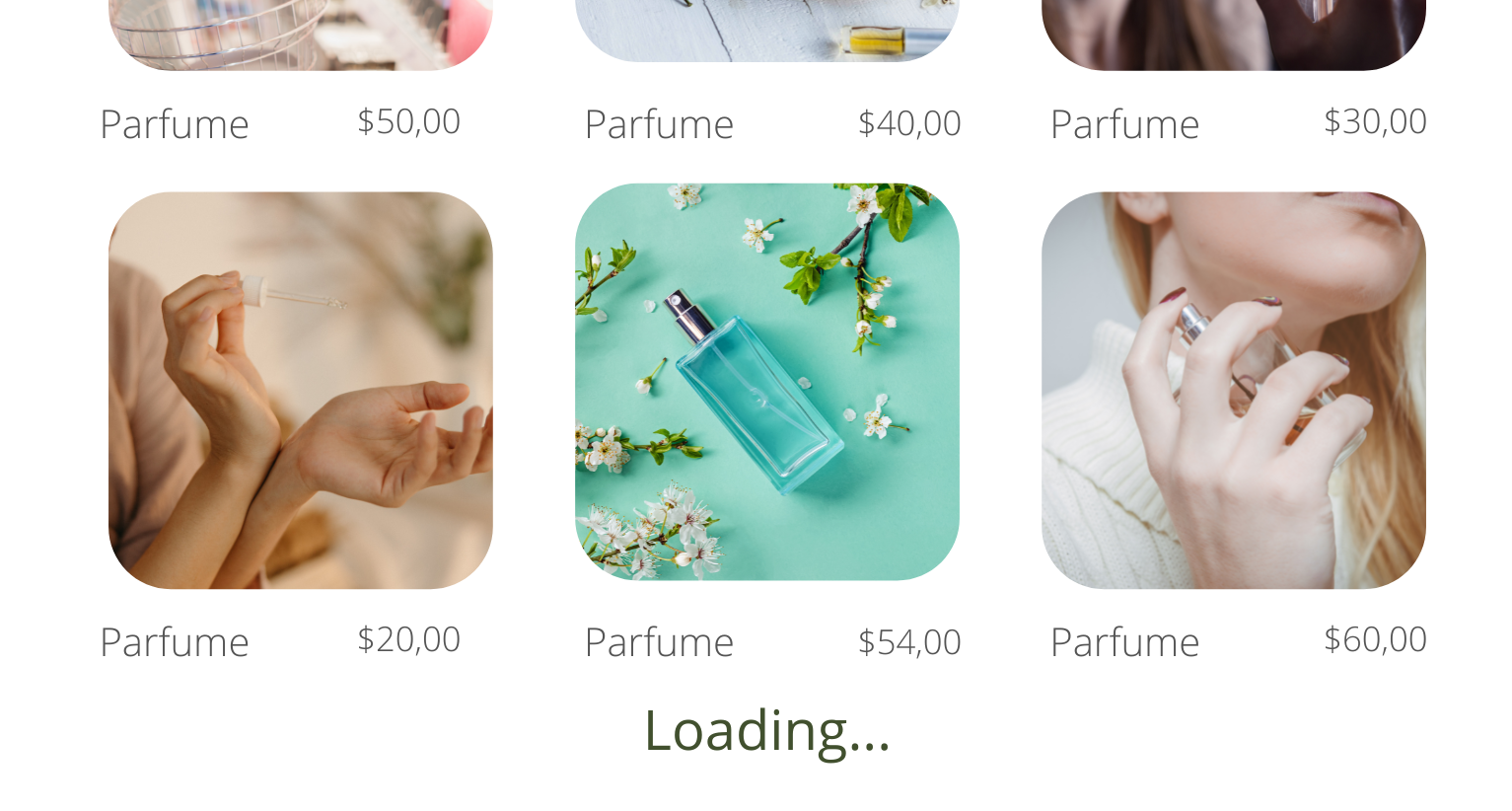Open the cropped dark-haired woman product image

click(x=1234, y=35)
